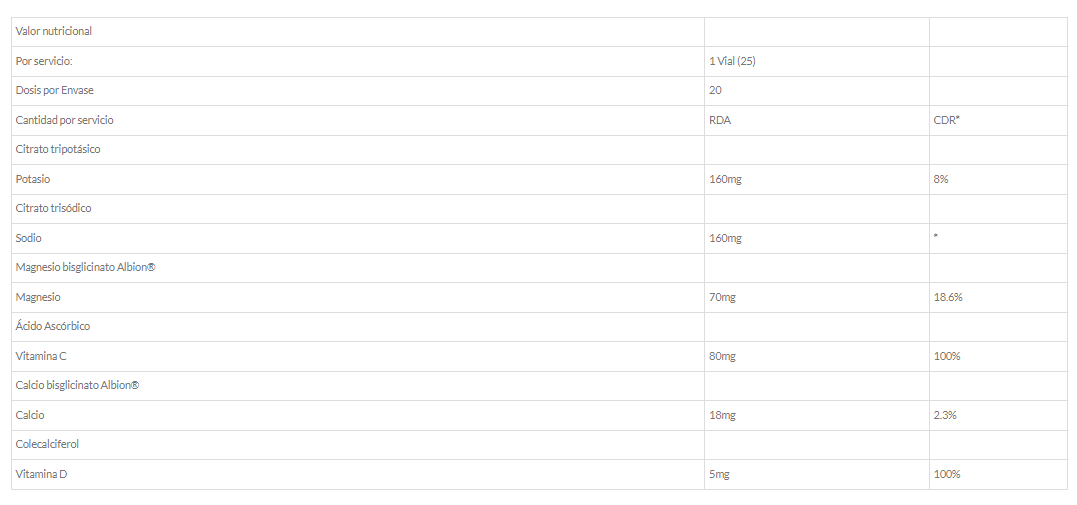Image resolution: width=1077 pixels, height=505 pixels.
Task: Select the "Ácido Ascórbico" row label
Action: pos(53,326)
